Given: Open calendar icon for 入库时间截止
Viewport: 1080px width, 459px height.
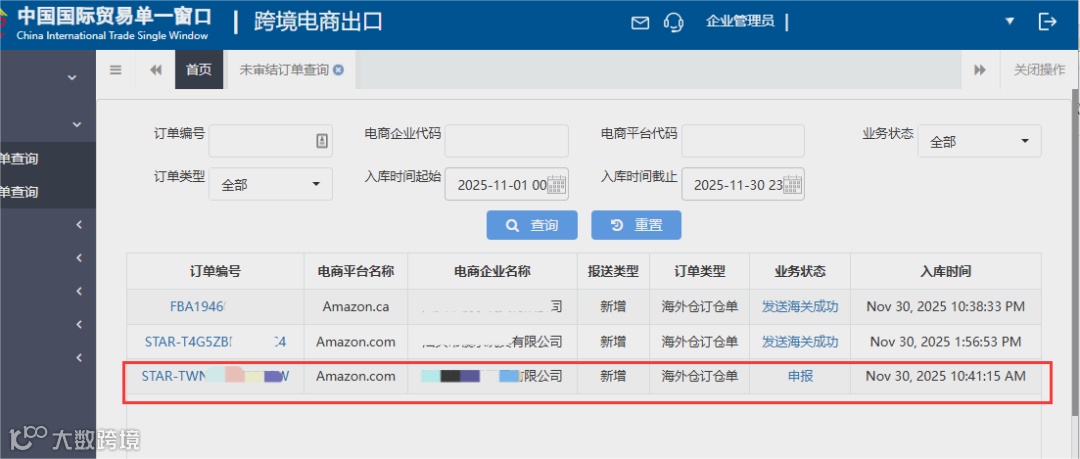Looking at the screenshot, I should coord(793,184).
